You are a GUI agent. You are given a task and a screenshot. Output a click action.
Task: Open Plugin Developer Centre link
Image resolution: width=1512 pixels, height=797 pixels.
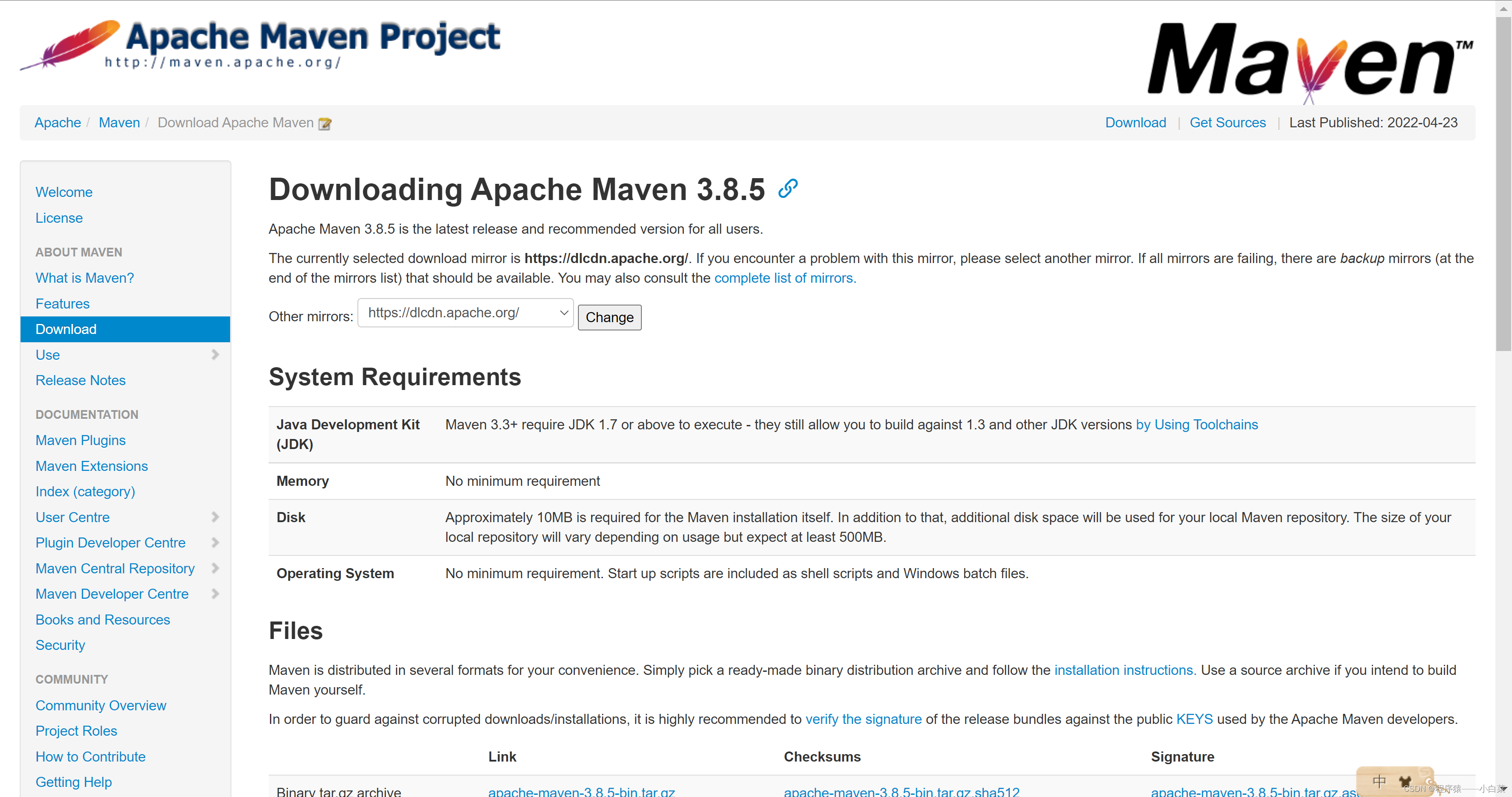(110, 543)
